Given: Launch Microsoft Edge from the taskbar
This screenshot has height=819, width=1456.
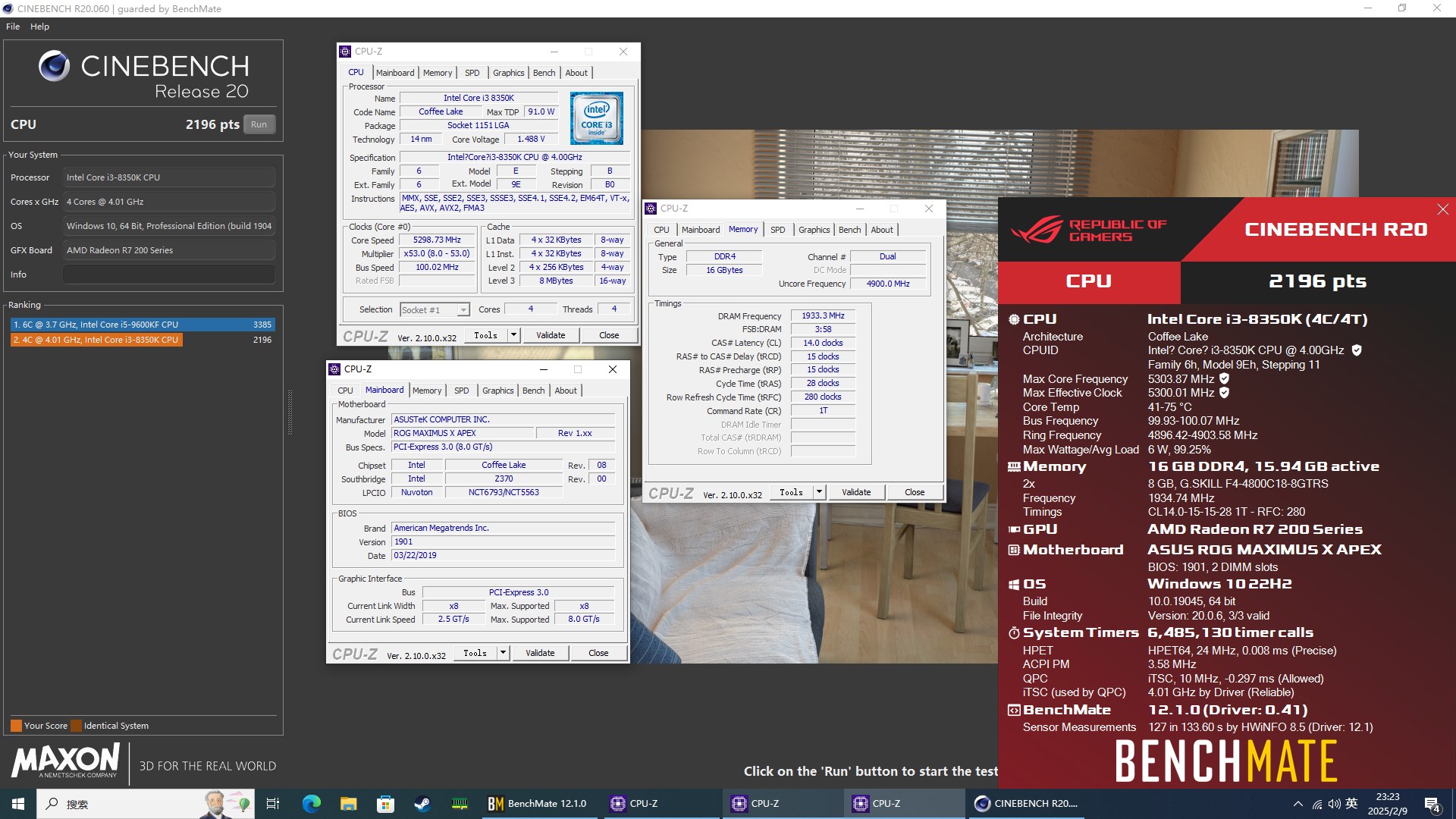Looking at the screenshot, I should (x=311, y=804).
